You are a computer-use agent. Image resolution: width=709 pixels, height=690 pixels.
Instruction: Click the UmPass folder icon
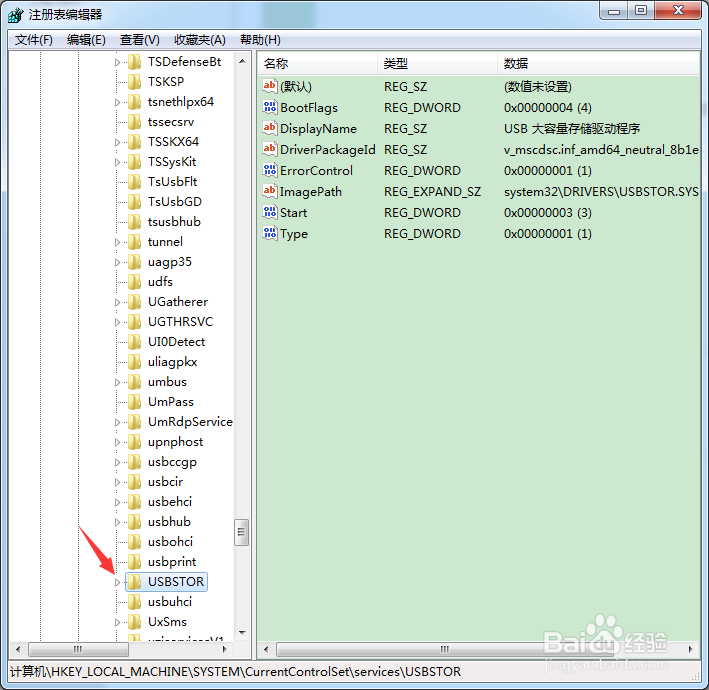point(134,402)
